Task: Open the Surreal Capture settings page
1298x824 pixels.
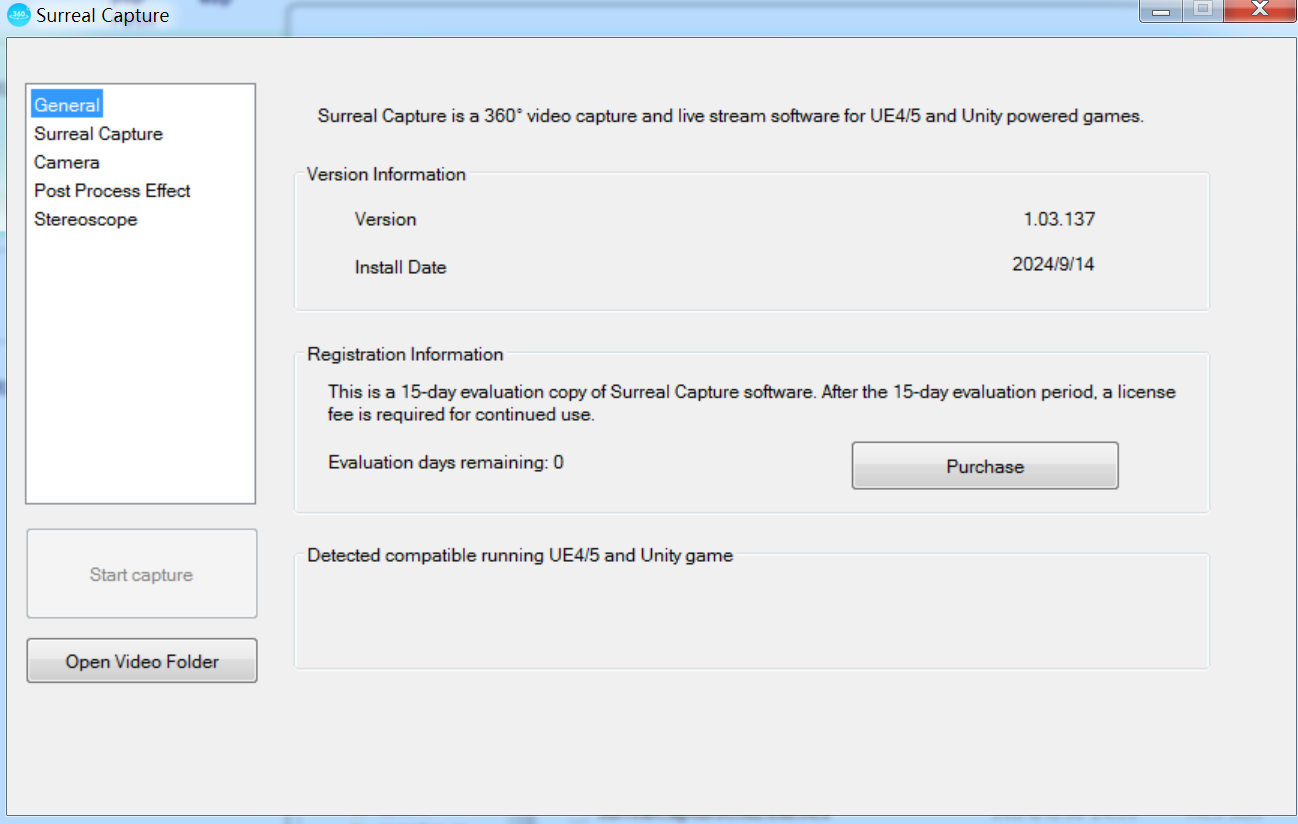Action: pyautogui.click(x=98, y=134)
